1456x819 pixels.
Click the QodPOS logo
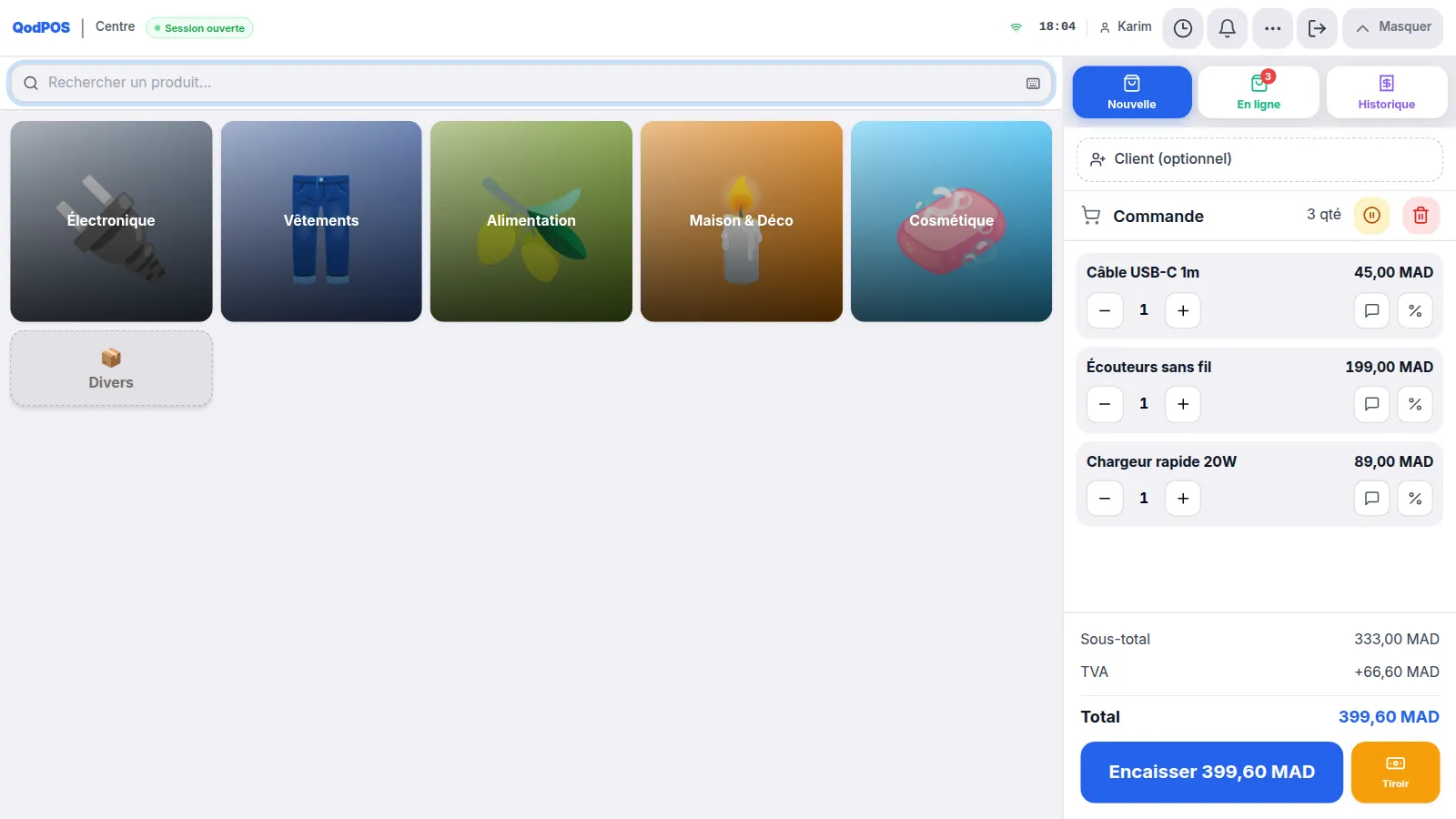pyautogui.click(x=41, y=28)
